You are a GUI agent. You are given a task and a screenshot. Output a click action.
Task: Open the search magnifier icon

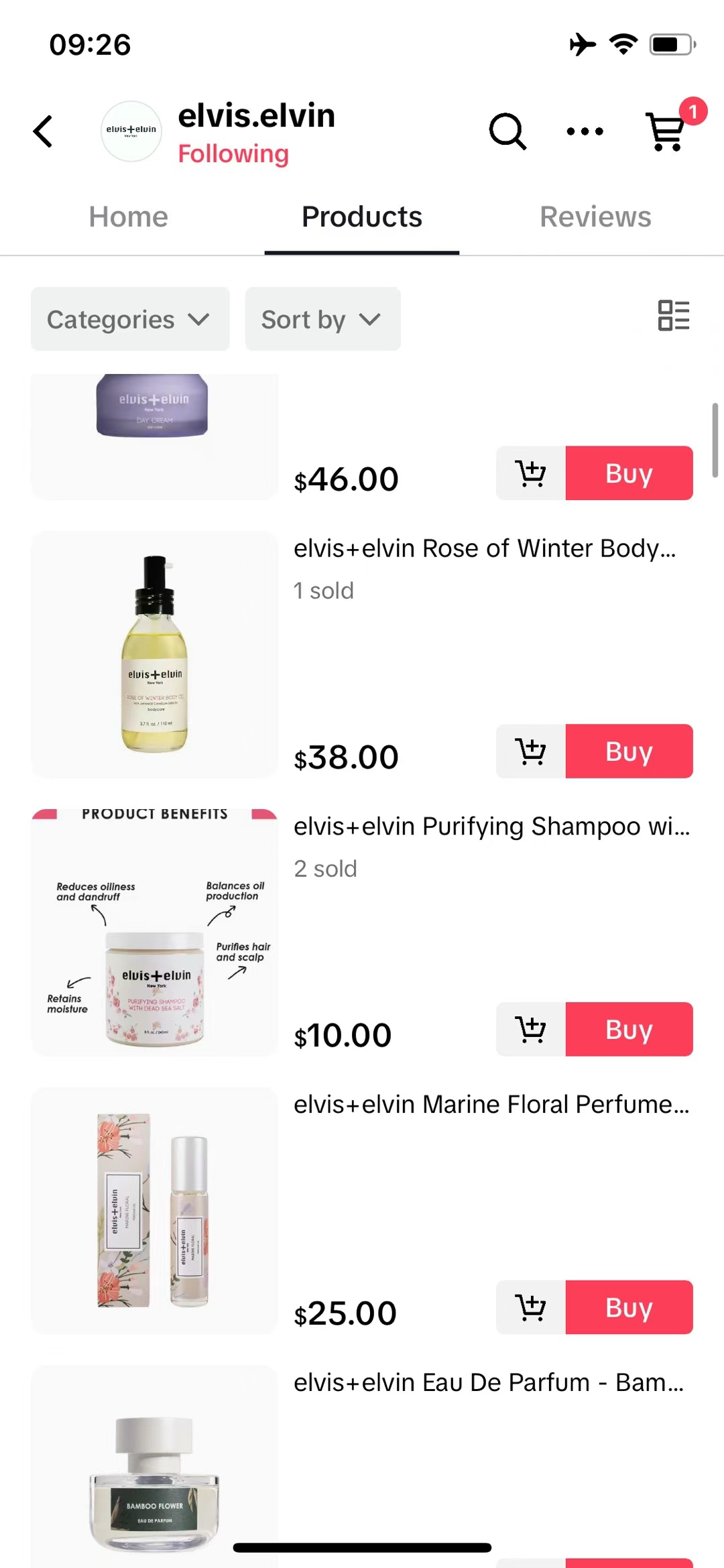507,131
